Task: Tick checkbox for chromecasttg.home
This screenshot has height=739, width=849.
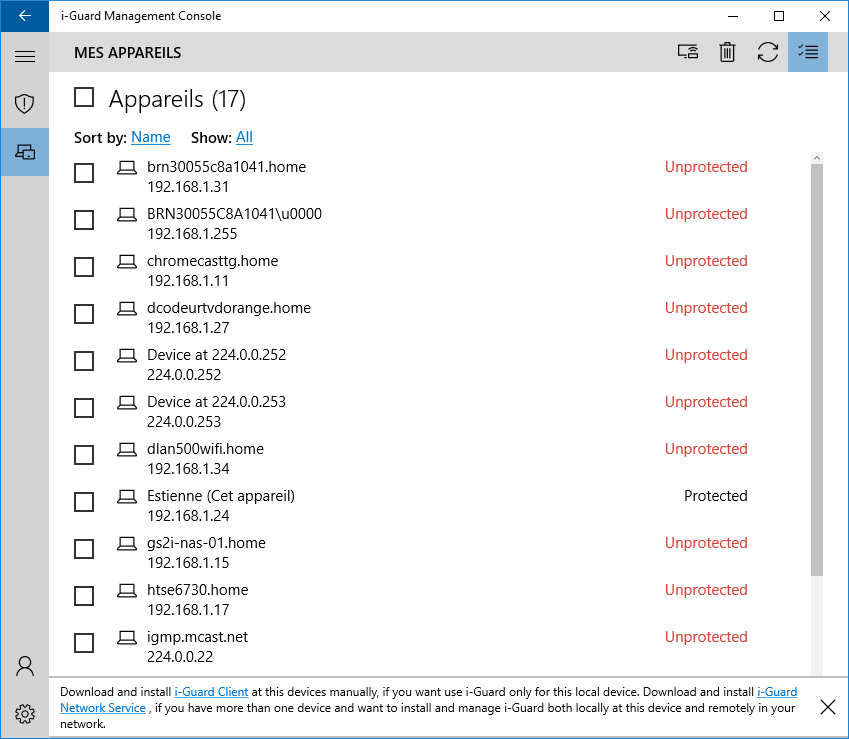Action: point(85,267)
